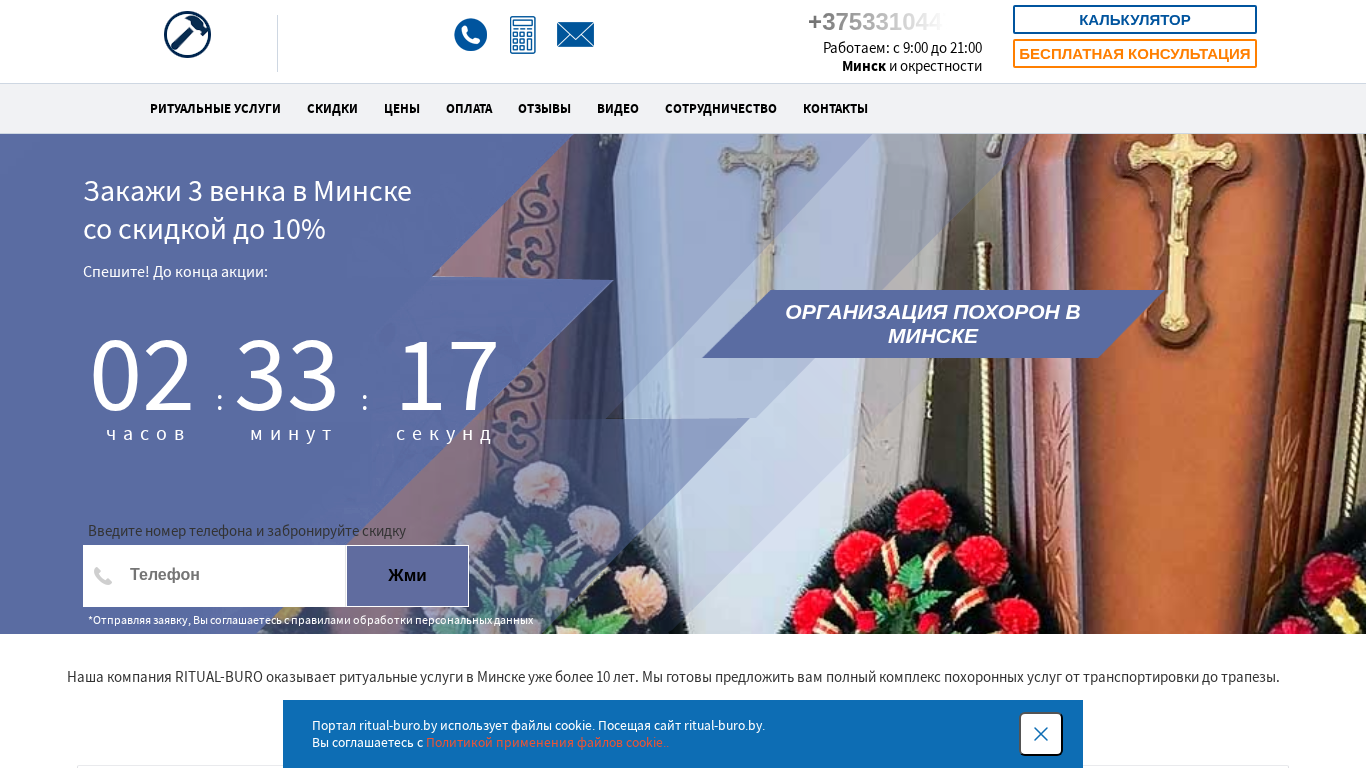
Task: Click the envelope email icon
Action: (575, 35)
